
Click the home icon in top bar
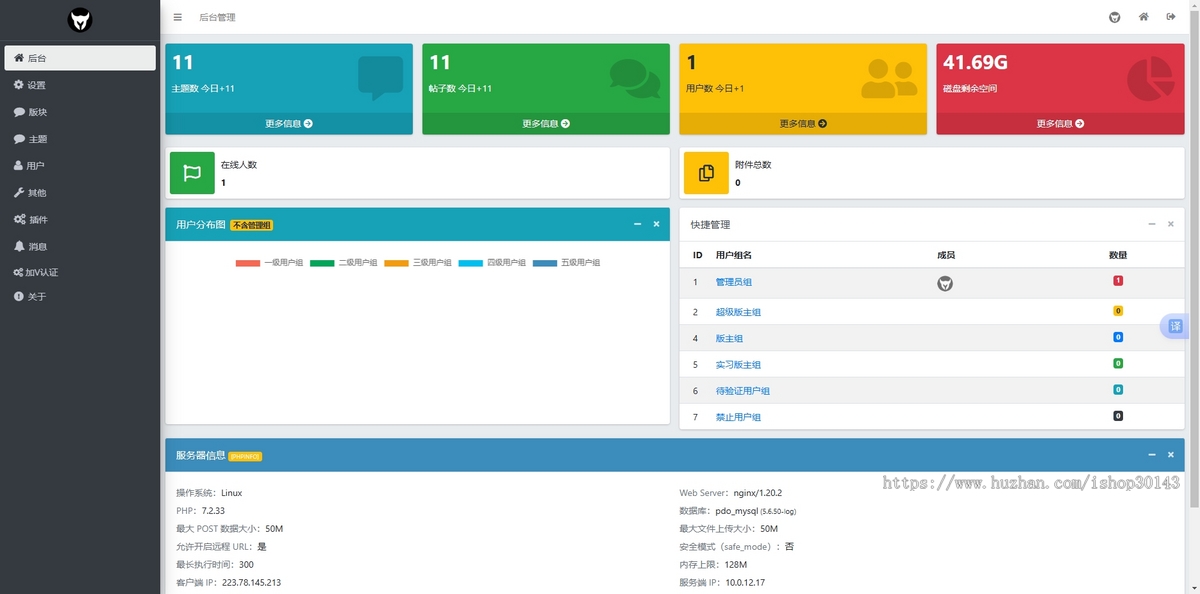click(x=1143, y=17)
